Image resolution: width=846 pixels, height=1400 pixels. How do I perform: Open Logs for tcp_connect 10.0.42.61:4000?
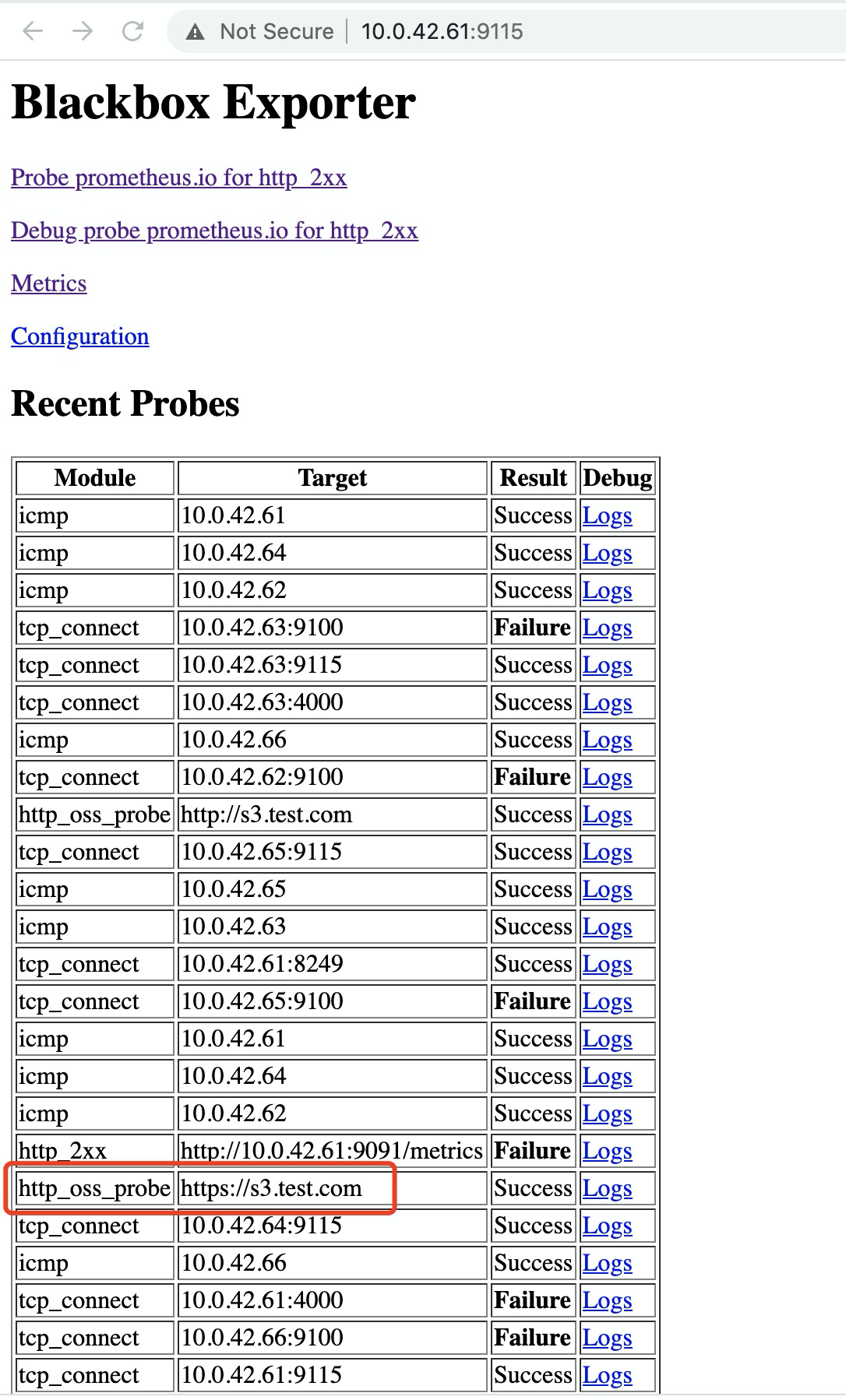tap(607, 1300)
